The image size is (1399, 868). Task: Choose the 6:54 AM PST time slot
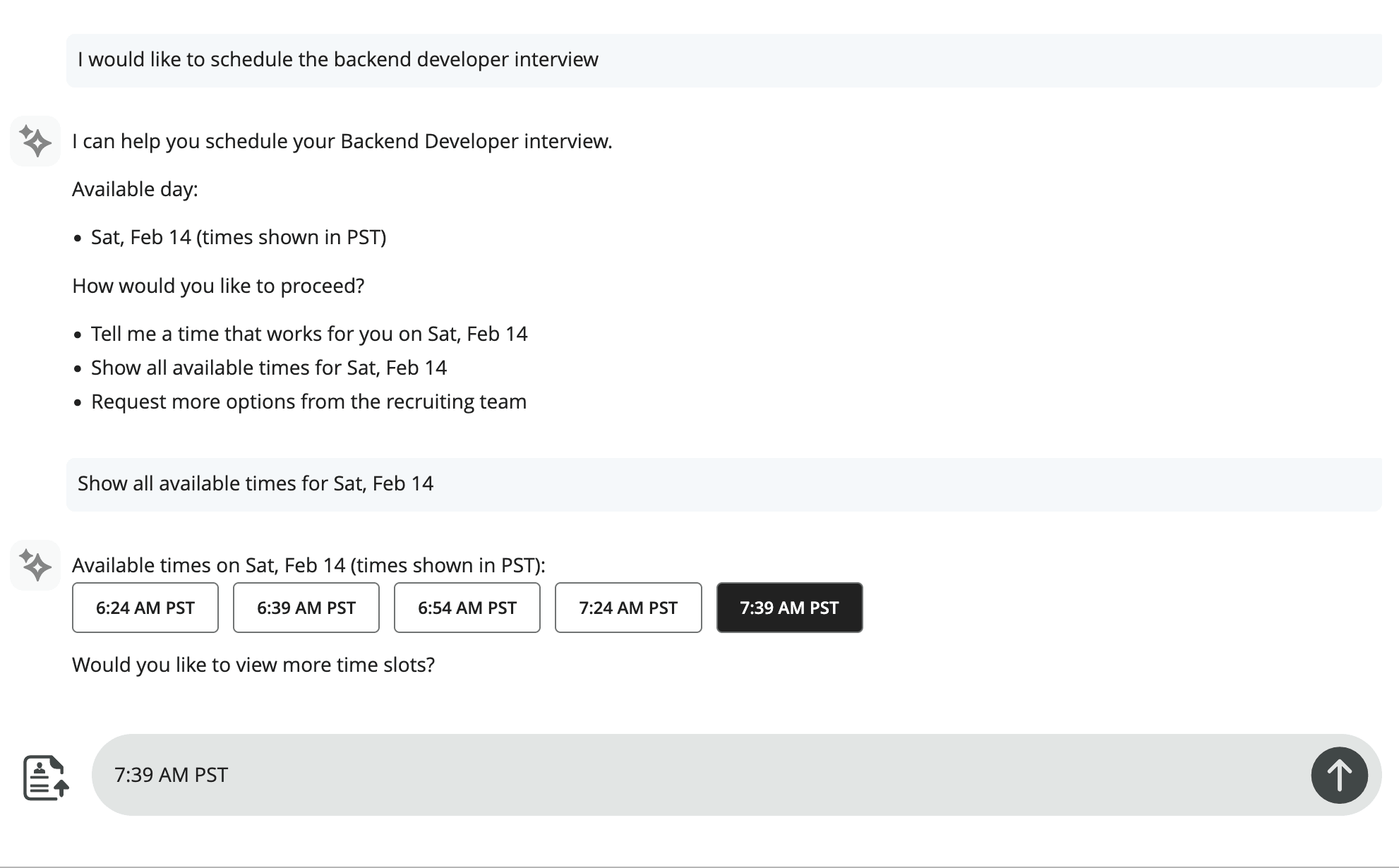pos(467,608)
